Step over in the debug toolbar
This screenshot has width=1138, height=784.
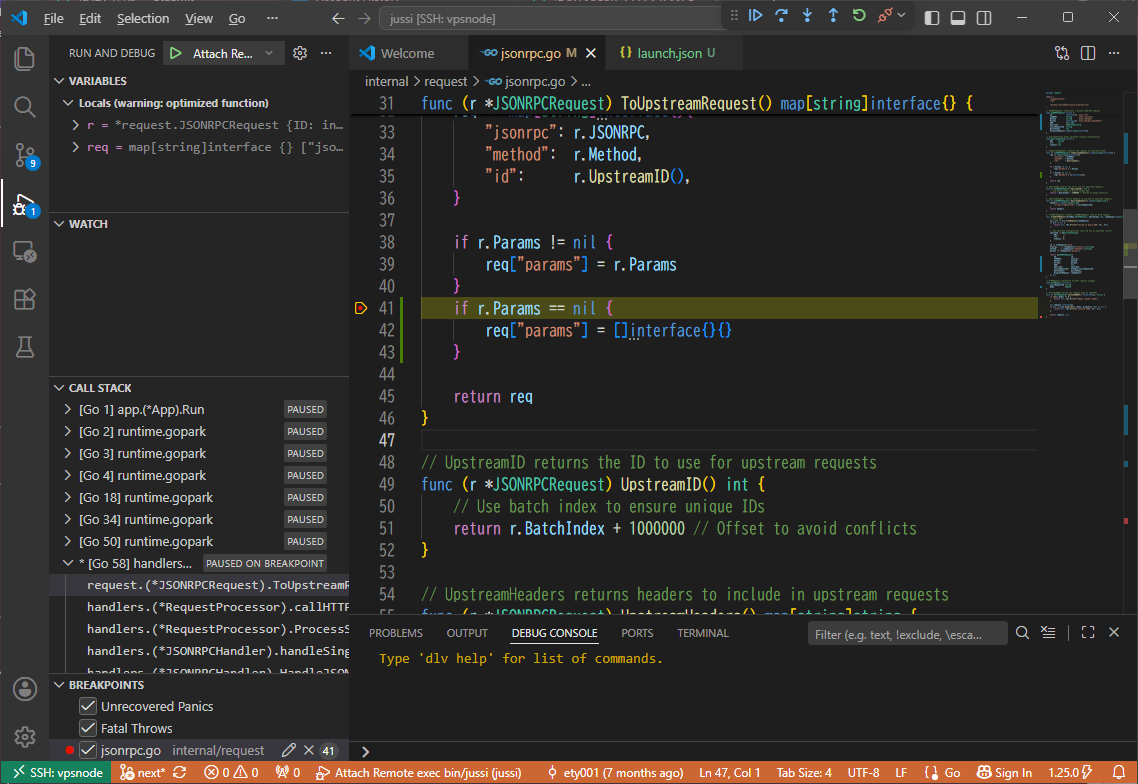782,15
